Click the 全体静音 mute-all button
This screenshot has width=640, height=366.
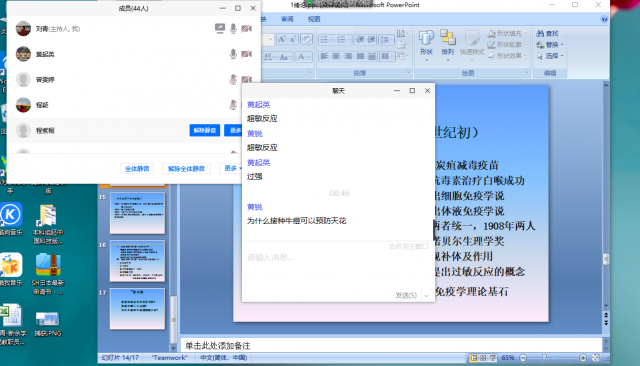pyautogui.click(x=137, y=169)
